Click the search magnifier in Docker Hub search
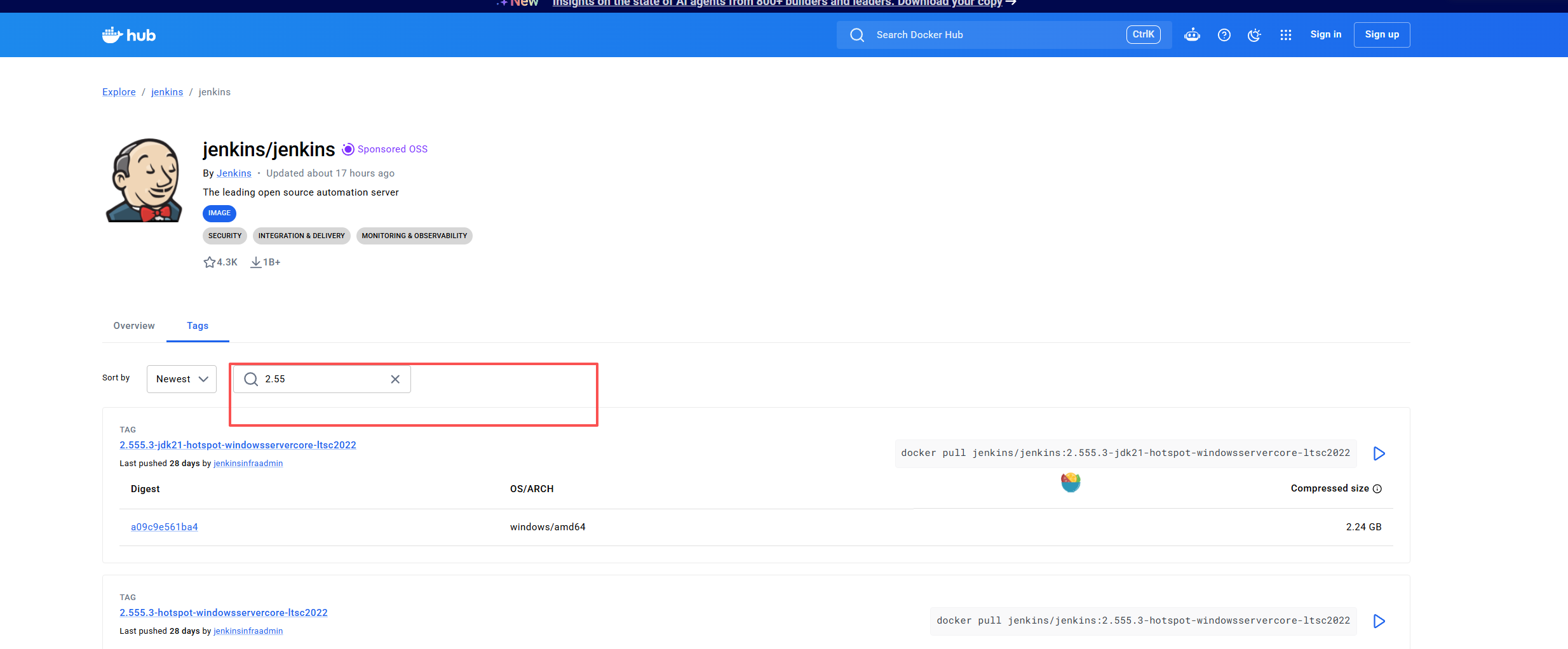This screenshot has height=649, width=1568. pos(857,35)
